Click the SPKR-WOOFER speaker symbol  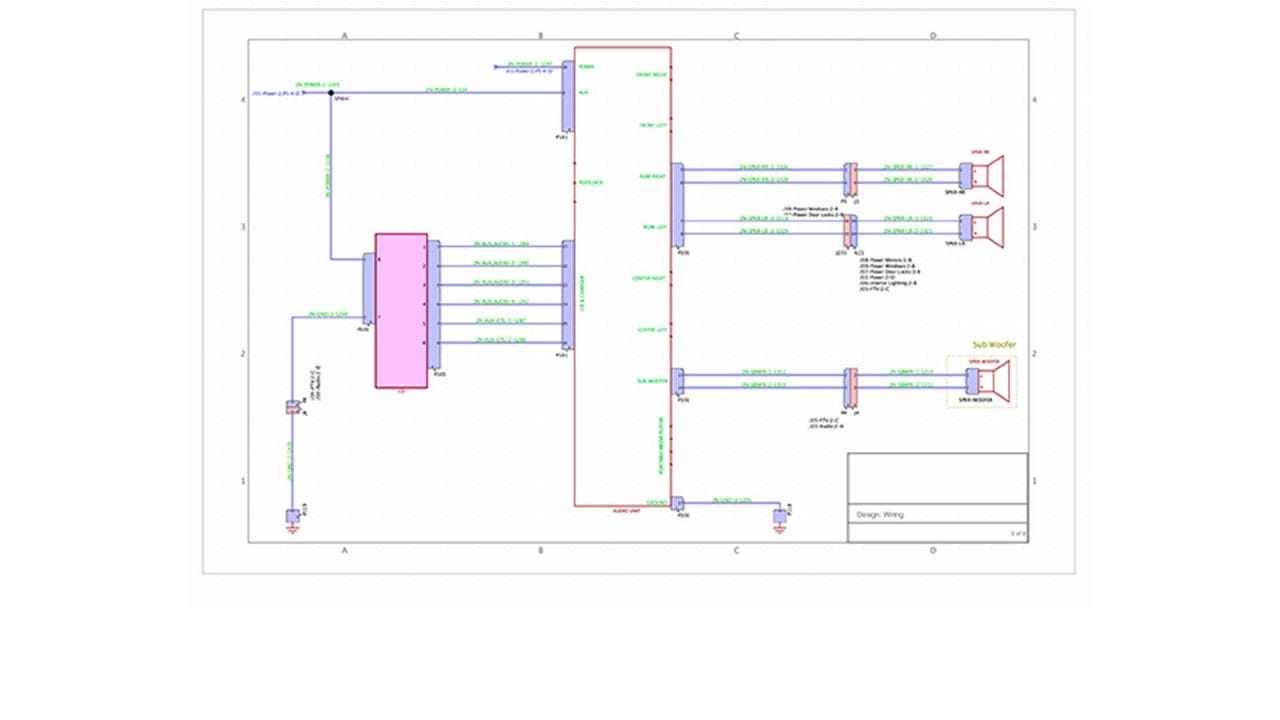coord(991,381)
